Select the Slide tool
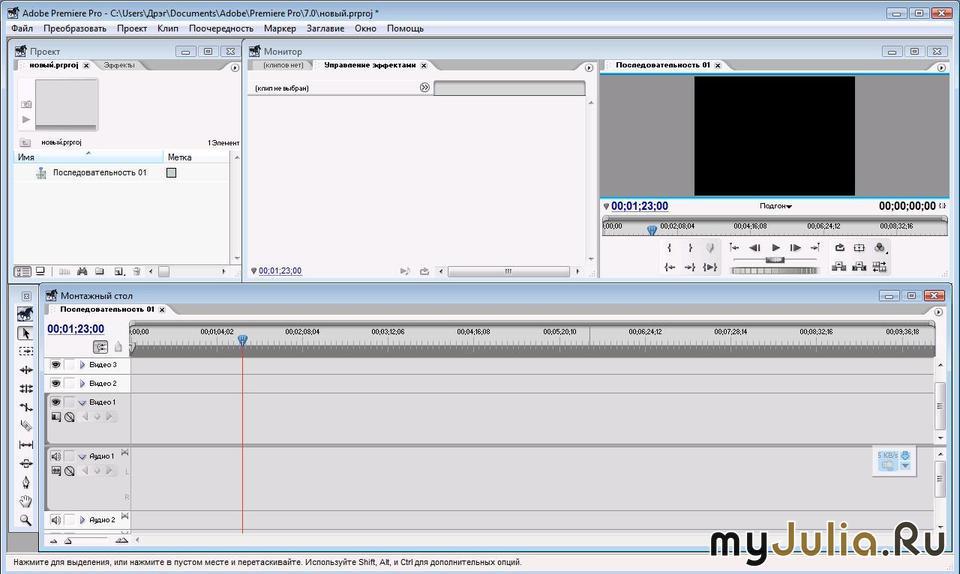Viewport: 960px width, 574px height. 26,463
